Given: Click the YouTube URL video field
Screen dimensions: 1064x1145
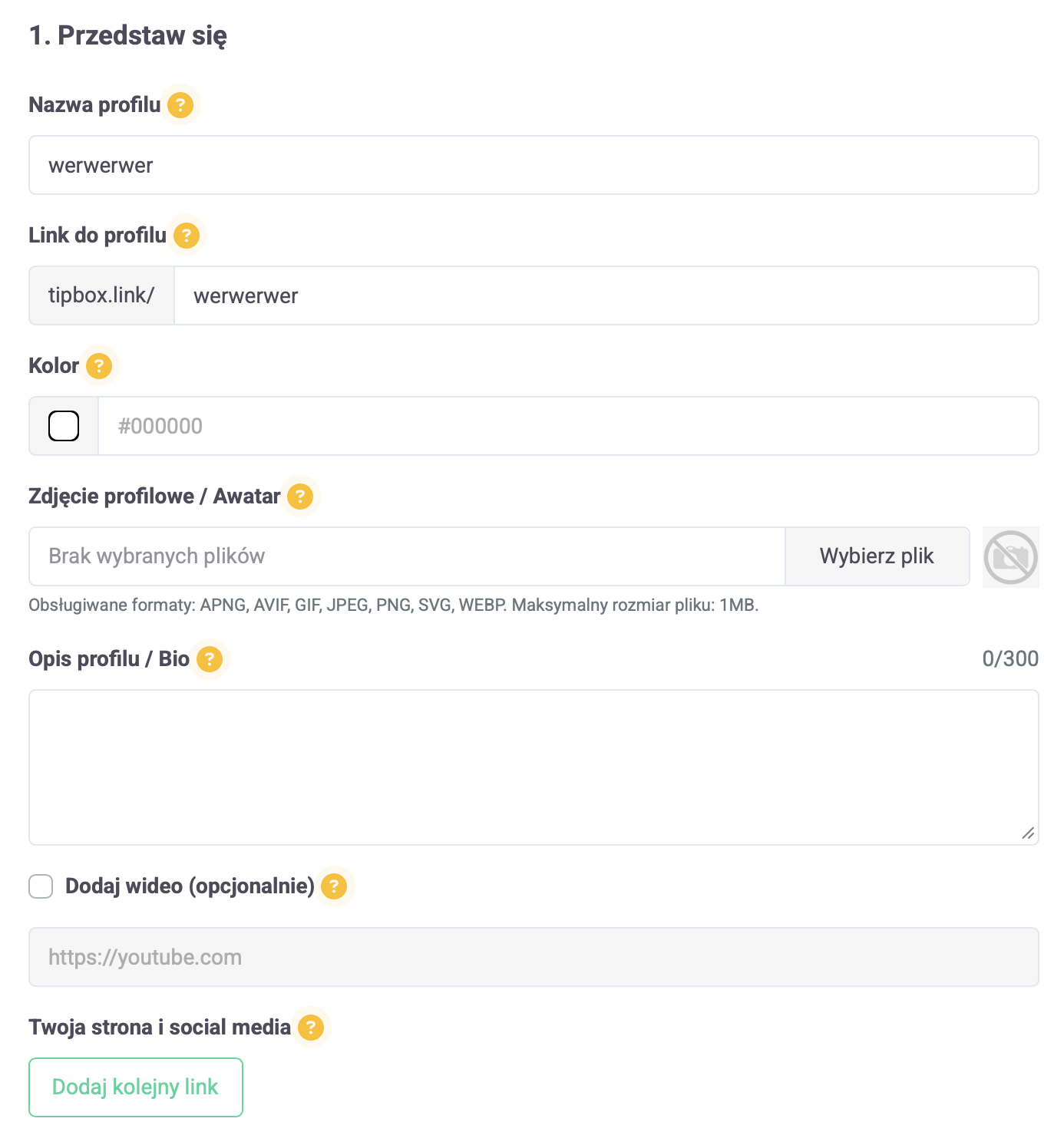Looking at the screenshot, I should pyautogui.click(x=534, y=957).
